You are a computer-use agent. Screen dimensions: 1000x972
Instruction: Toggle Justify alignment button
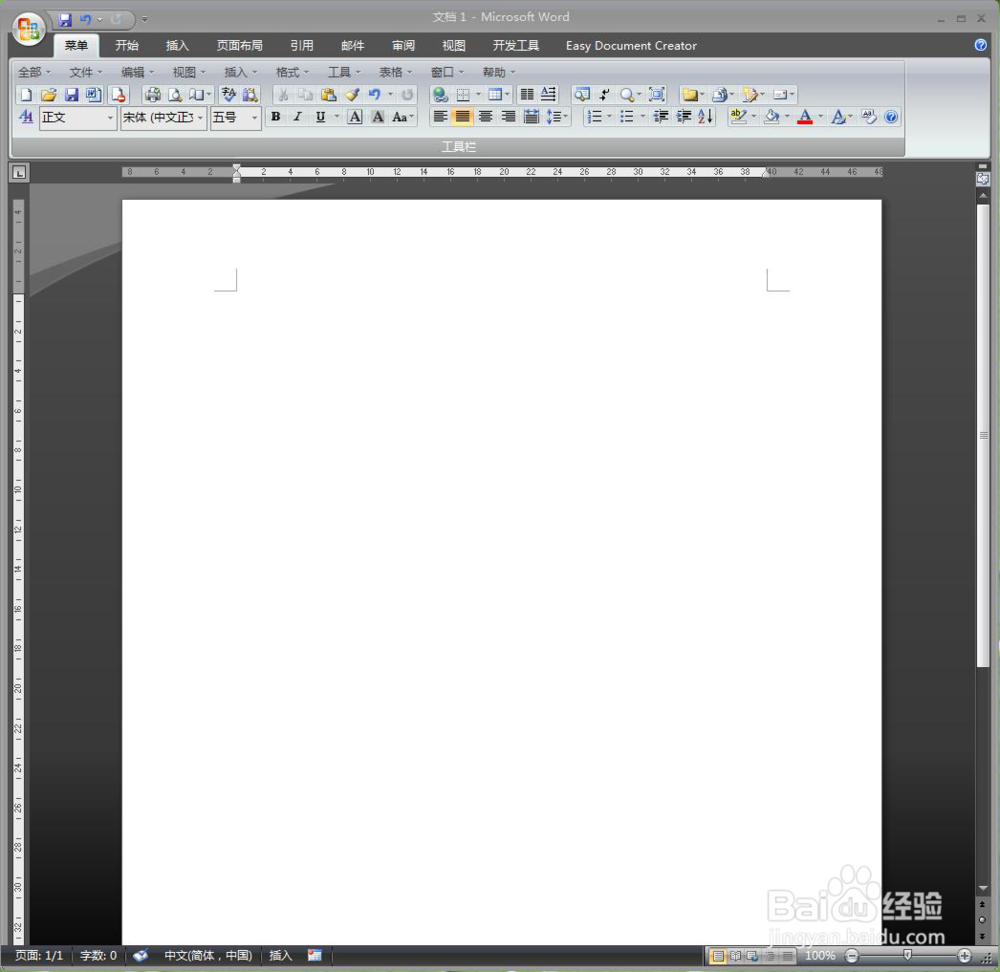[462, 117]
